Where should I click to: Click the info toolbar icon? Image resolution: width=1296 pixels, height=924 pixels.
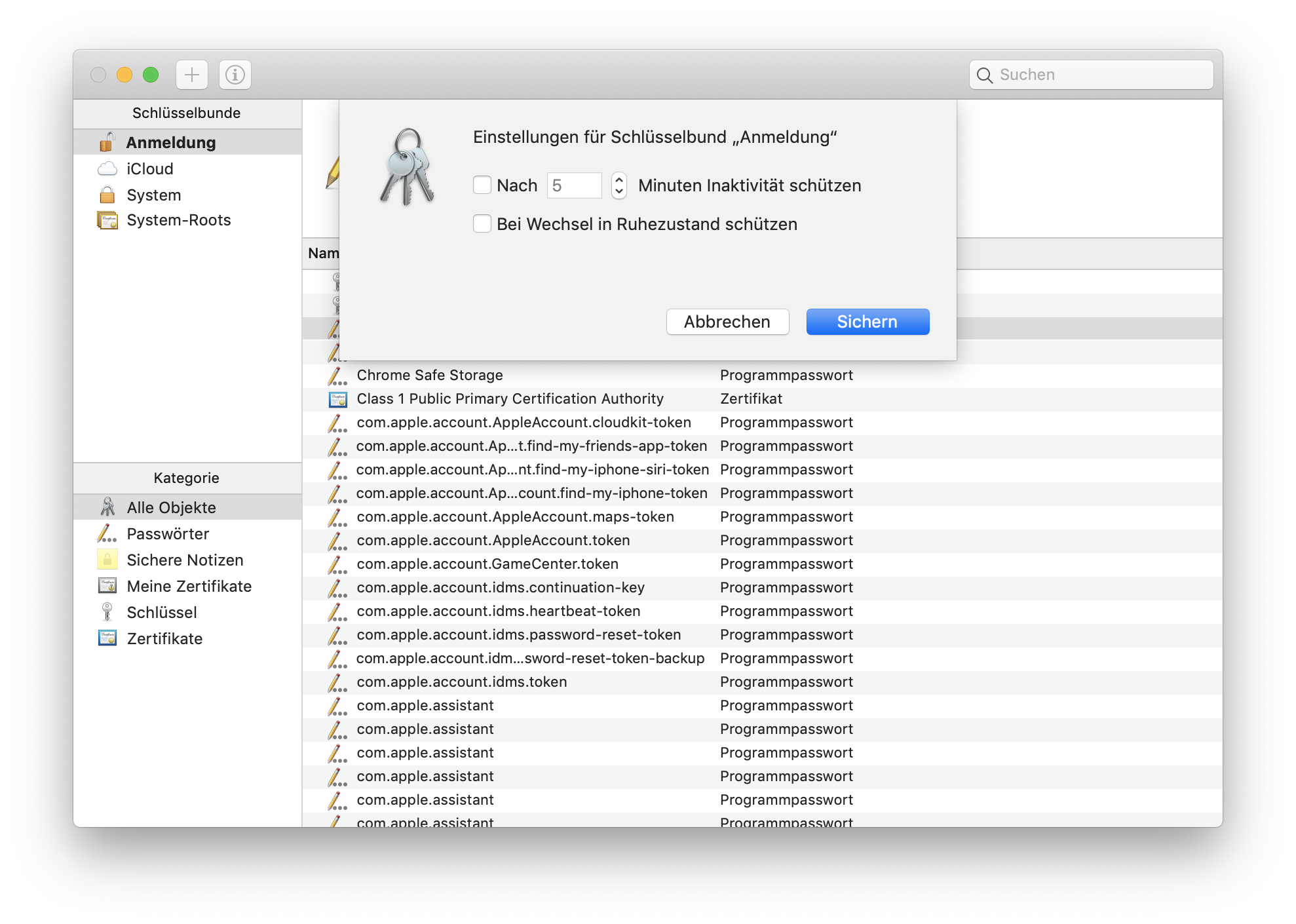click(235, 75)
